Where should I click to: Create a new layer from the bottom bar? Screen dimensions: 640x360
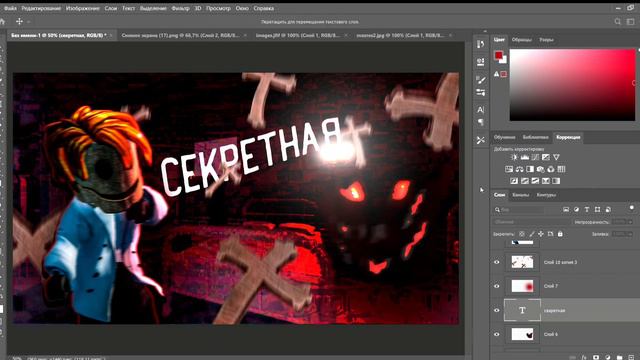pyautogui.click(x=631, y=357)
